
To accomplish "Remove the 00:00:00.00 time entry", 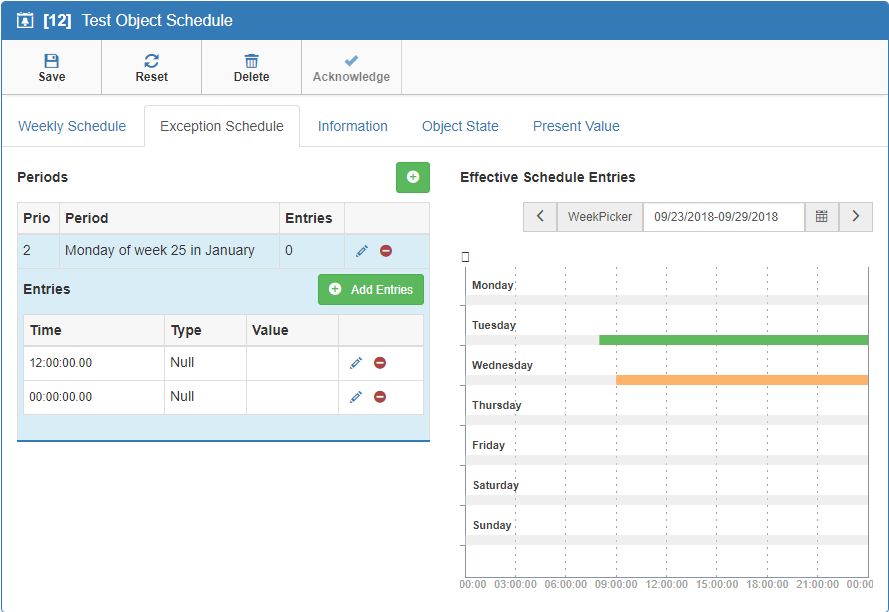I will click(380, 397).
